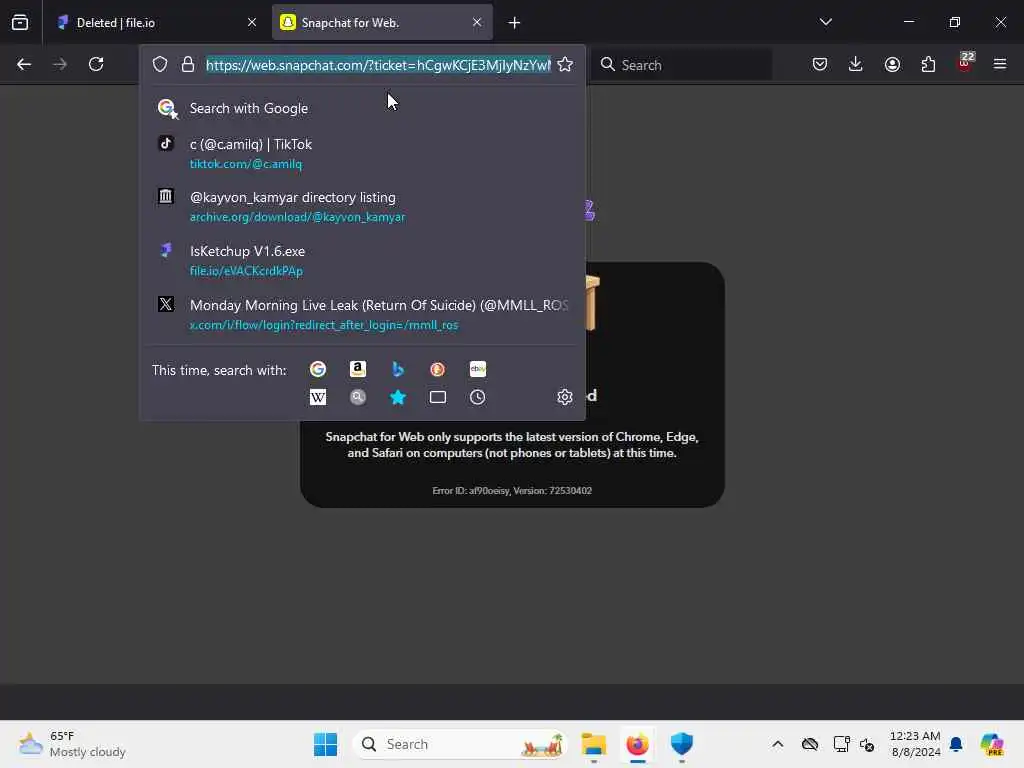Bookmark this page with the star icon
Image resolution: width=1024 pixels, height=768 pixels.
pos(565,64)
